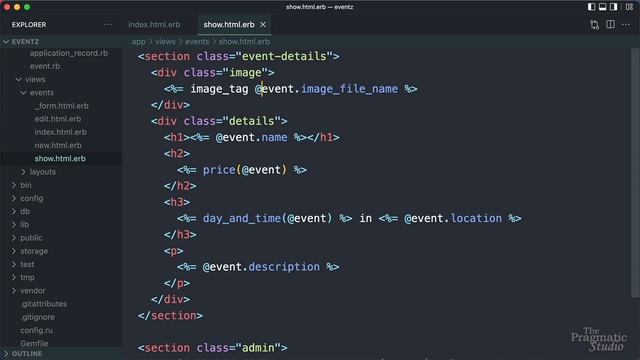Close the show.html.erb tab
The width and height of the screenshot is (640, 360).
[263, 24]
